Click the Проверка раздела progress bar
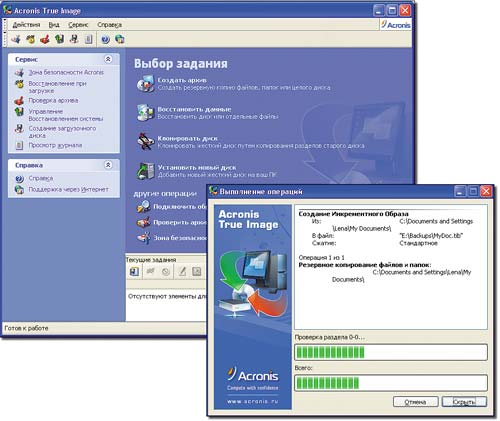 point(391,352)
